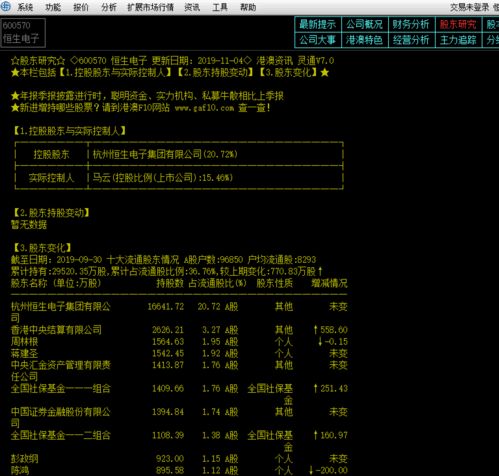Click the 实际控制人 label cell
The image size is (499, 476).
(x=51, y=177)
